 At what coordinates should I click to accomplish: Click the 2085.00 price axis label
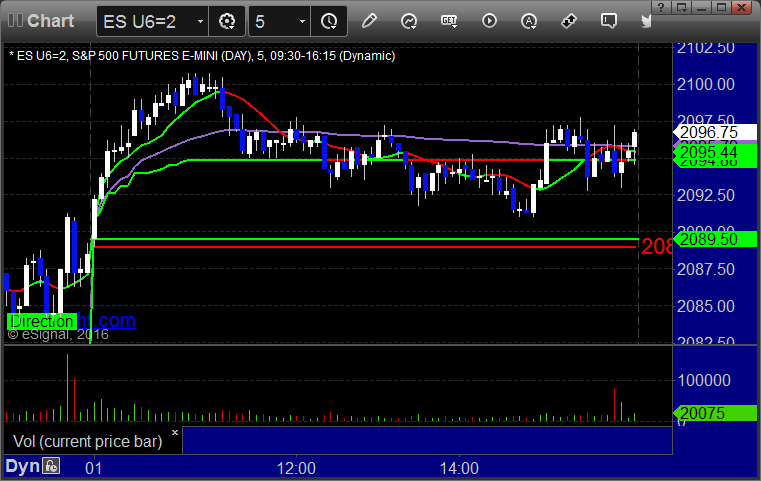point(706,306)
